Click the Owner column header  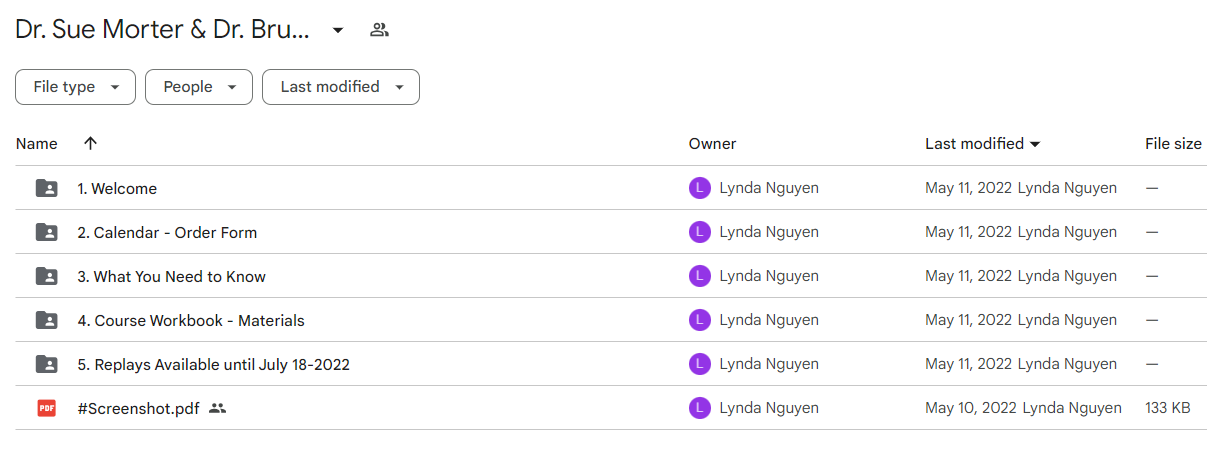coord(712,144)
